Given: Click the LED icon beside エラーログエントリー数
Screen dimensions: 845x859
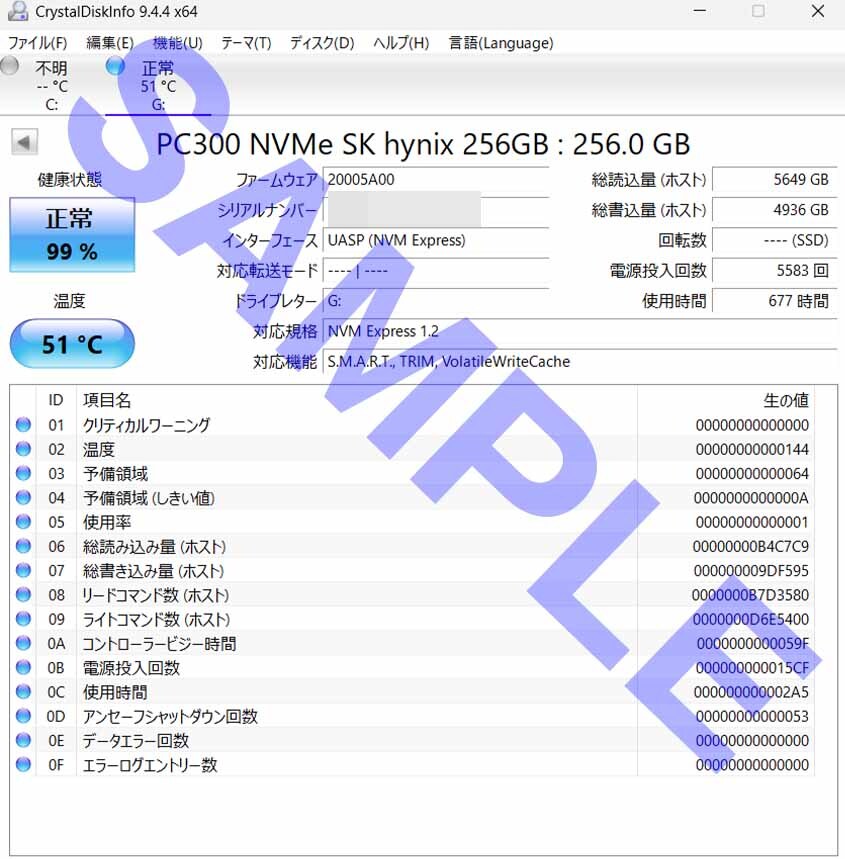Looking at the screenshot, I should 25,765.
